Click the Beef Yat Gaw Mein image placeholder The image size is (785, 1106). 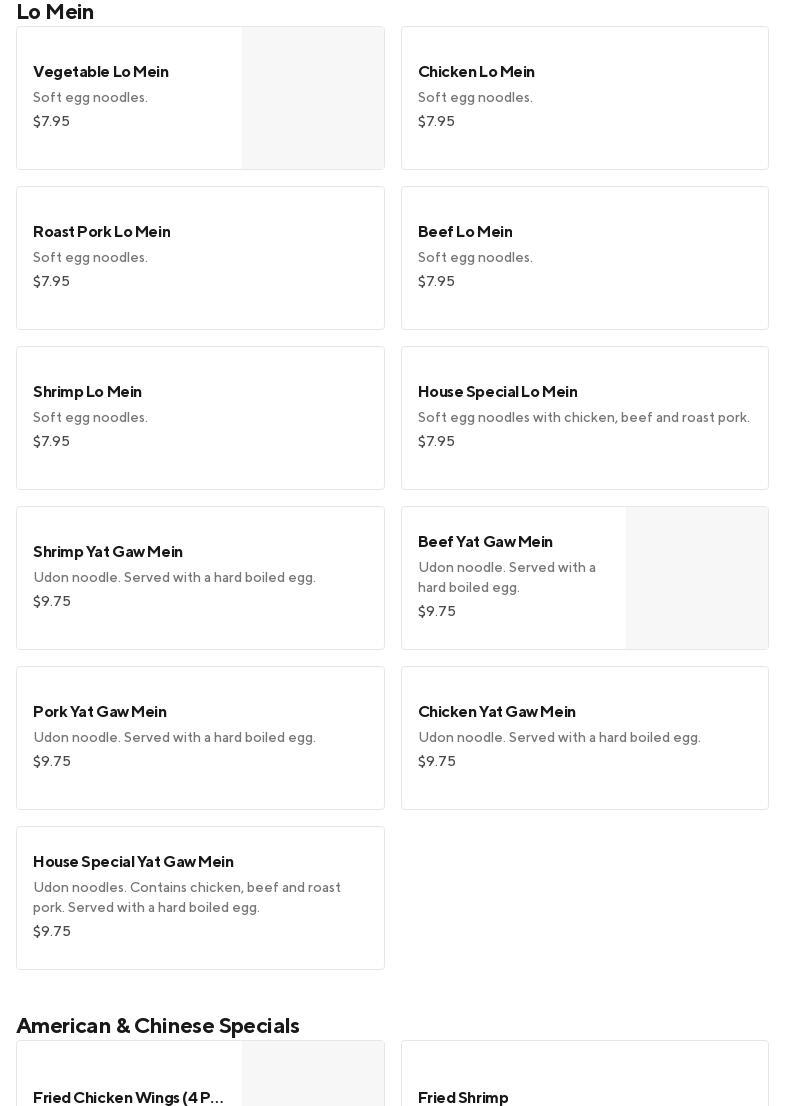(x=697, y=578)
